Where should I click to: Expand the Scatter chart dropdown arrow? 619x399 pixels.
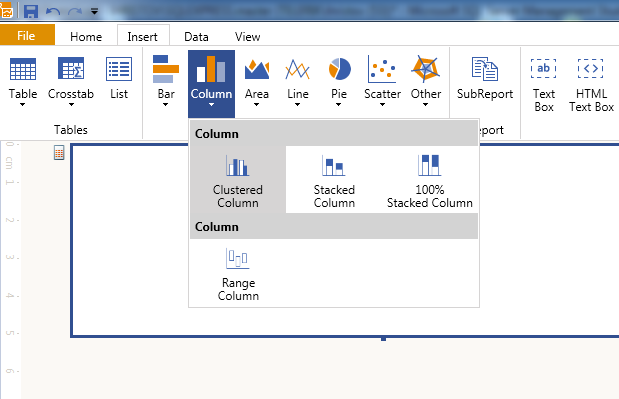pyautogui.click(x=382, y=105)
